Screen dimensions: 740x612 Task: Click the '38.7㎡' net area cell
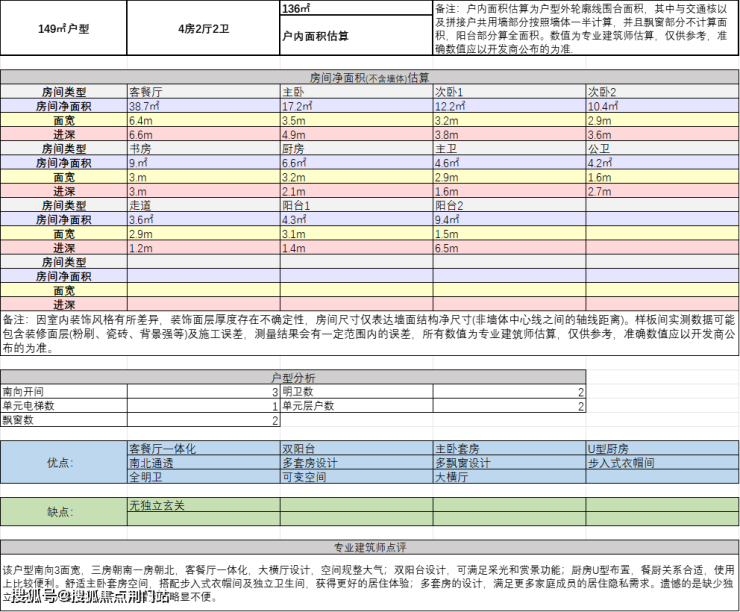[x=203, y=106]
